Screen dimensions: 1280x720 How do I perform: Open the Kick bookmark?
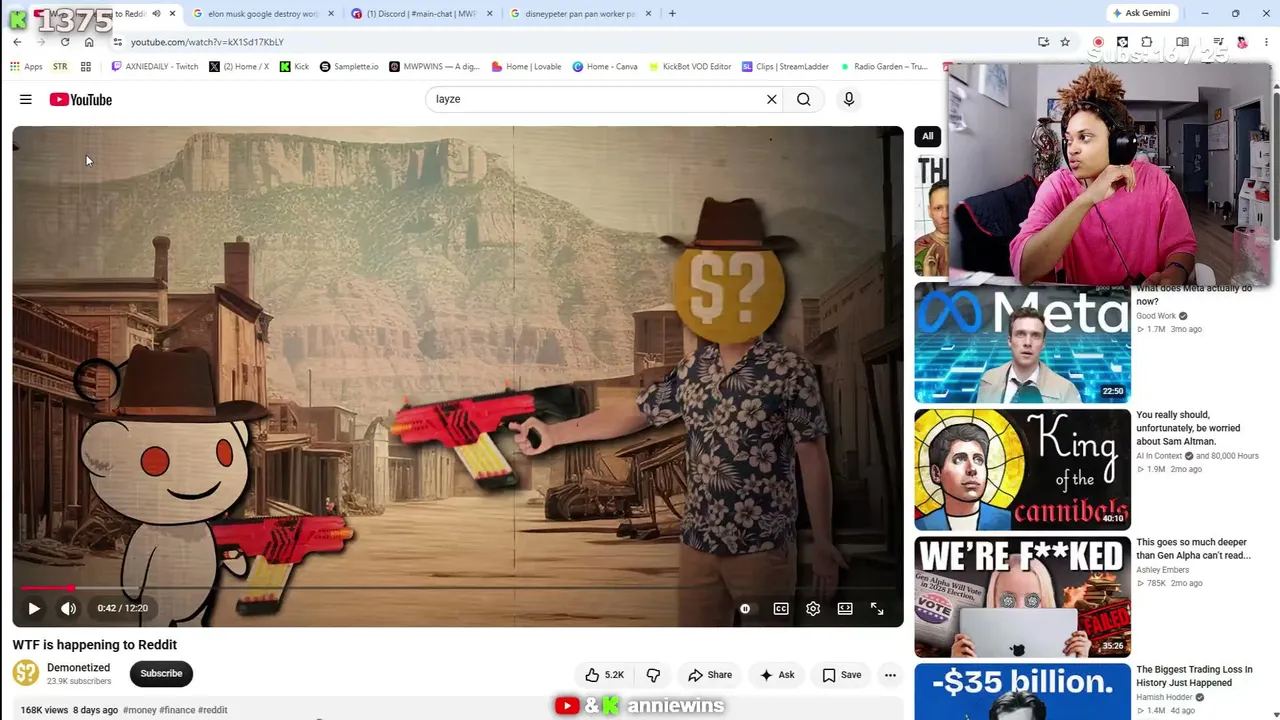(295, 67)
